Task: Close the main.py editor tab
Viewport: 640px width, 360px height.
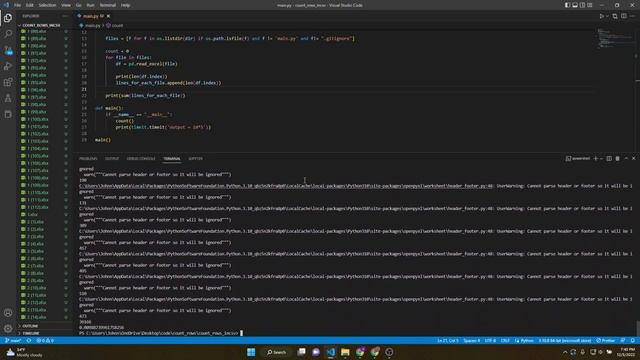Action: [x=108, y=16]
